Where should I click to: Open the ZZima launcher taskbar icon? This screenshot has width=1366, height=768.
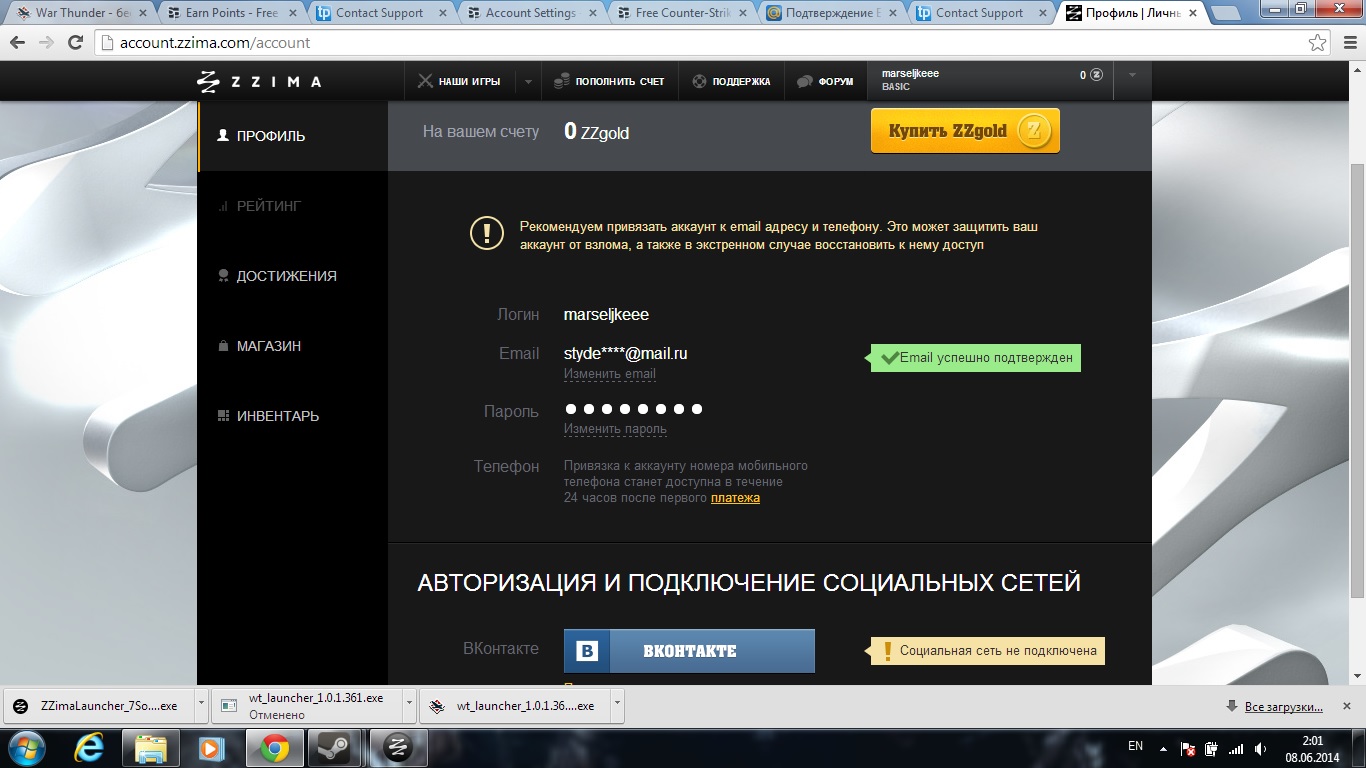397,747
